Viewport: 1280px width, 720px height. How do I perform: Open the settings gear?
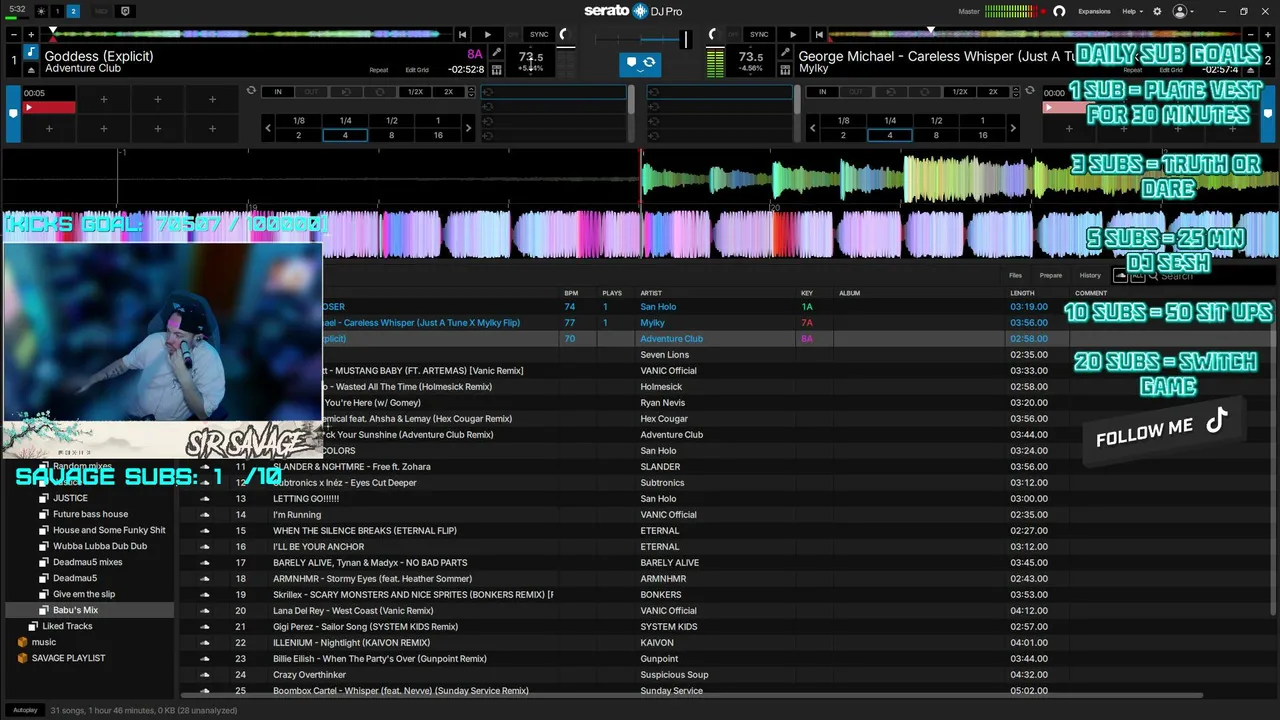coord(1157,11)
